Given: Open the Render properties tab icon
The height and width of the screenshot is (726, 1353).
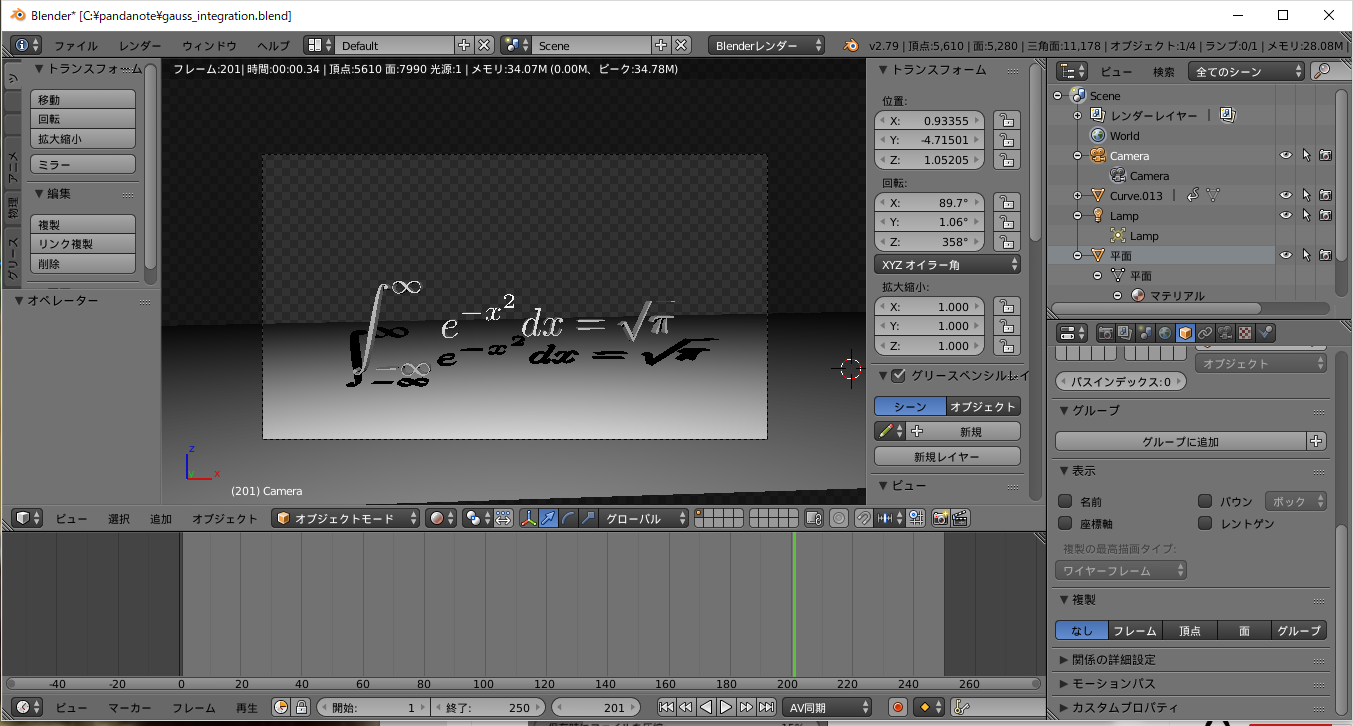Looking at the screenshot, I should coord(1106,333).
